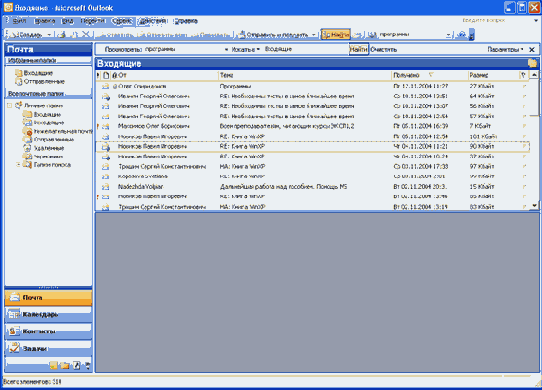
Task: Toggle the flag on NadezhdaVoljiar message
Action: [x=524, y=187]
